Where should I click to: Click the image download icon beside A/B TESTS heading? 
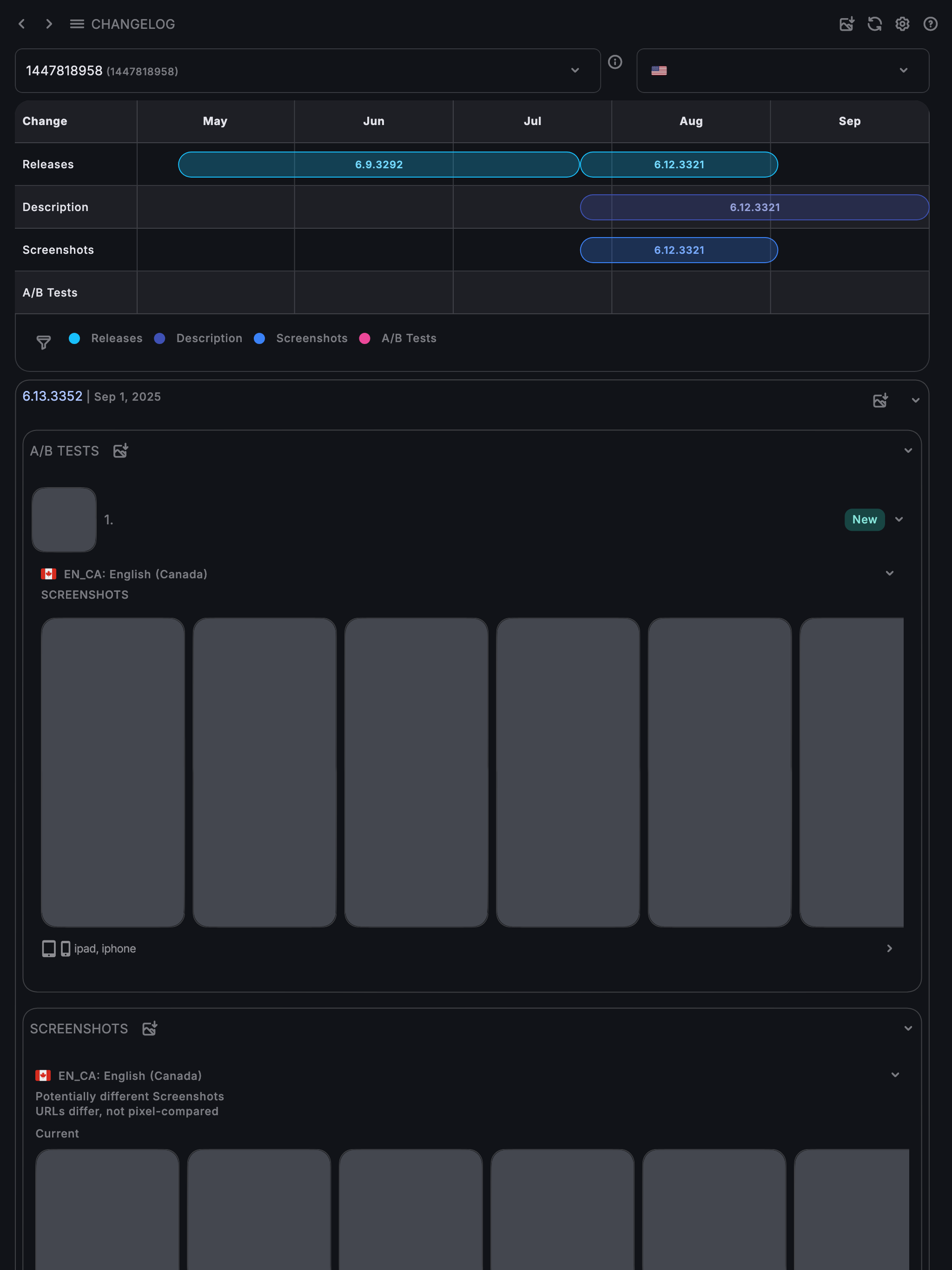pyautogui.click(x=120, y=451)
